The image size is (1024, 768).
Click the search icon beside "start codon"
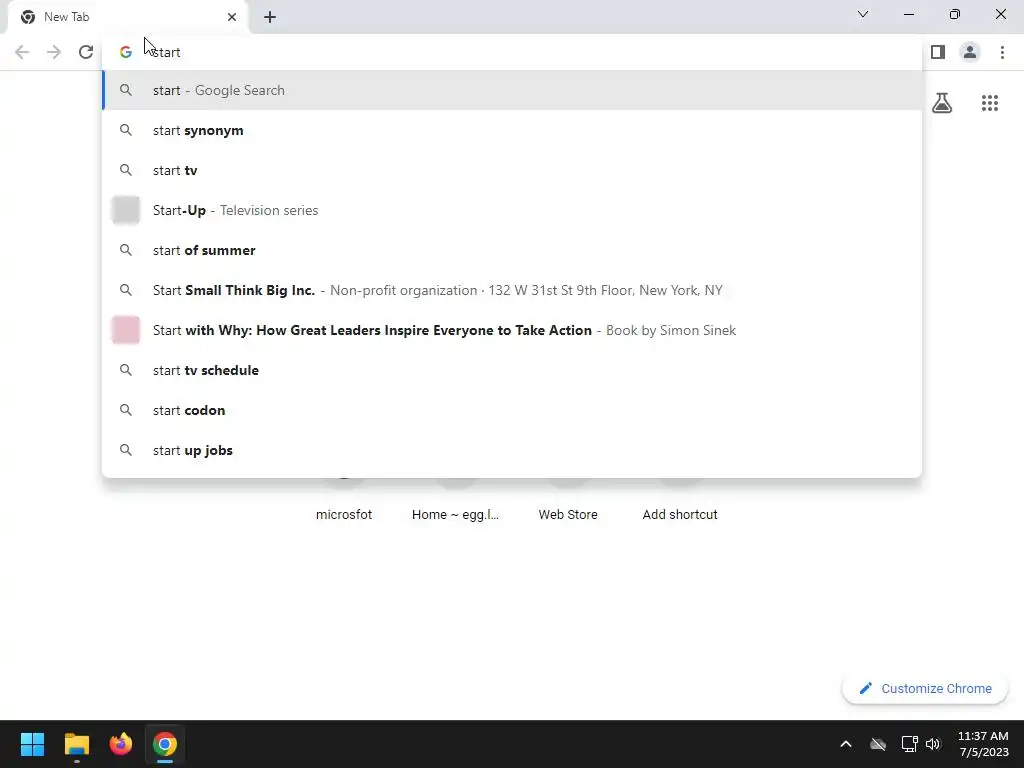(125, 410)
